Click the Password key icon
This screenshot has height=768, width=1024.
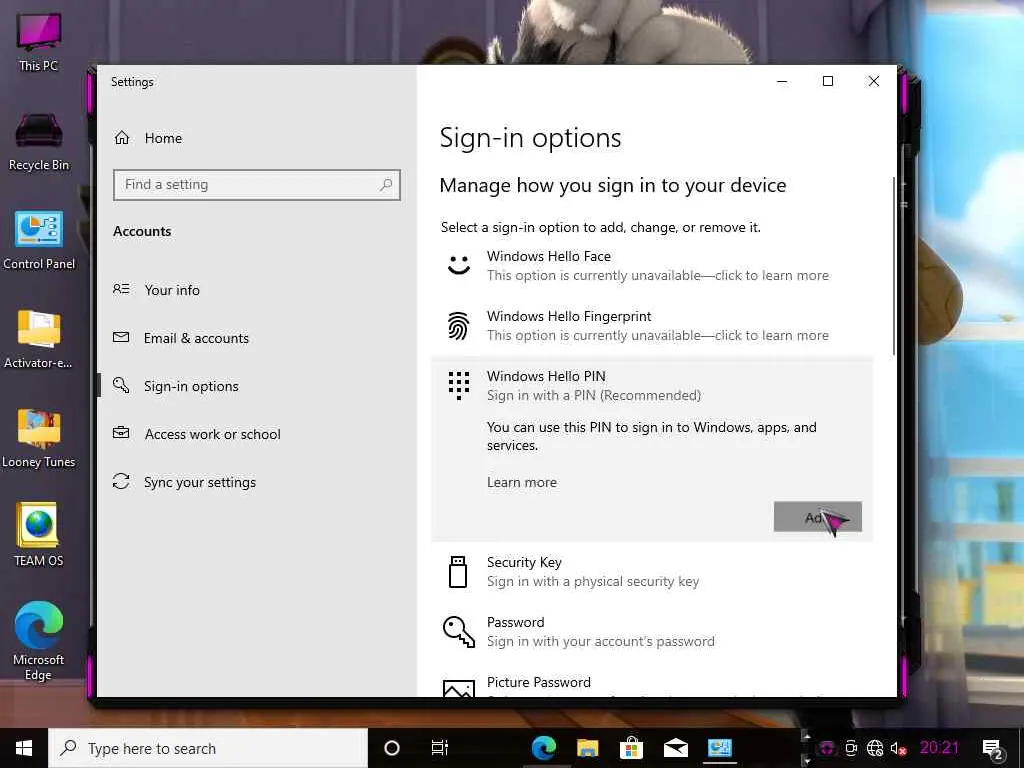coord(458,632)
